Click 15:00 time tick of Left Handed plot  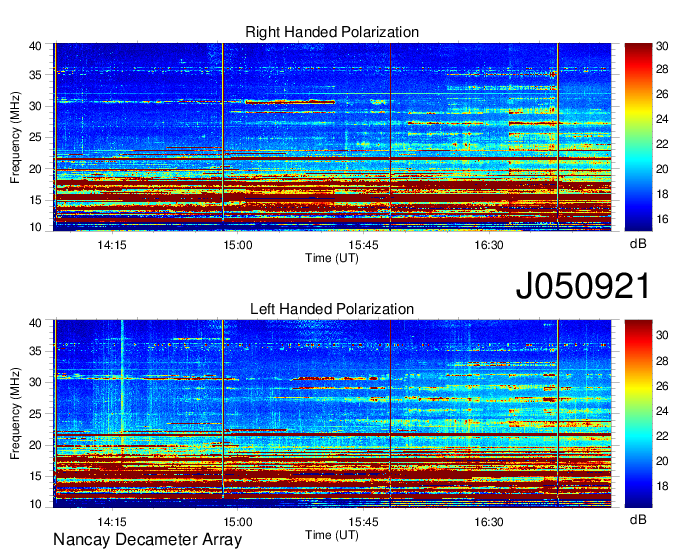[238, 522]
